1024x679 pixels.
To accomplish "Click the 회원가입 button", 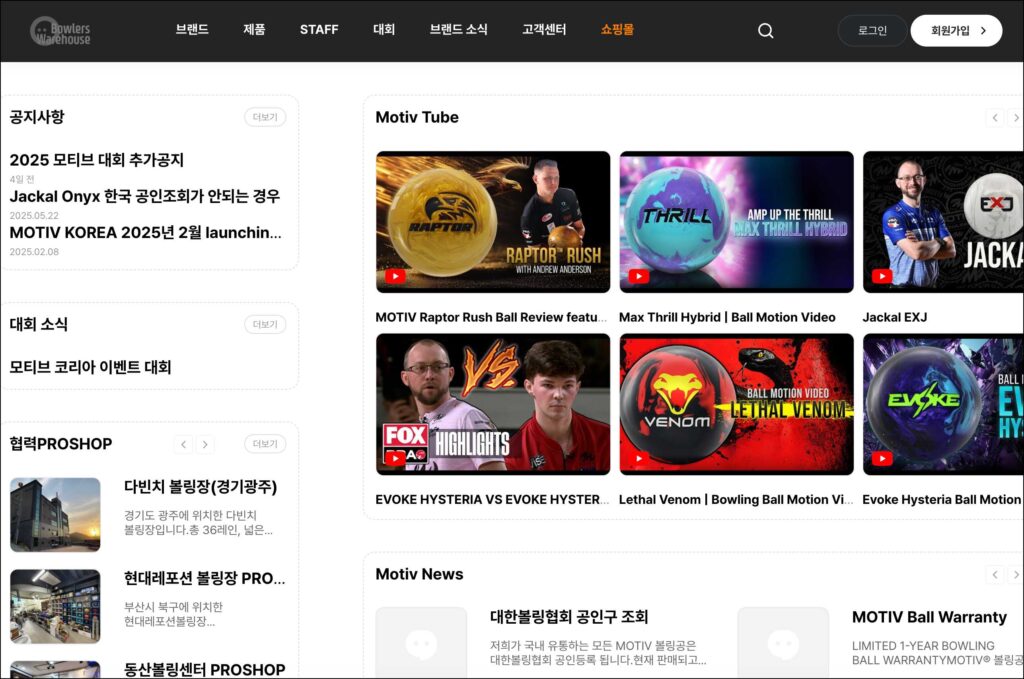I will (956, 31).
